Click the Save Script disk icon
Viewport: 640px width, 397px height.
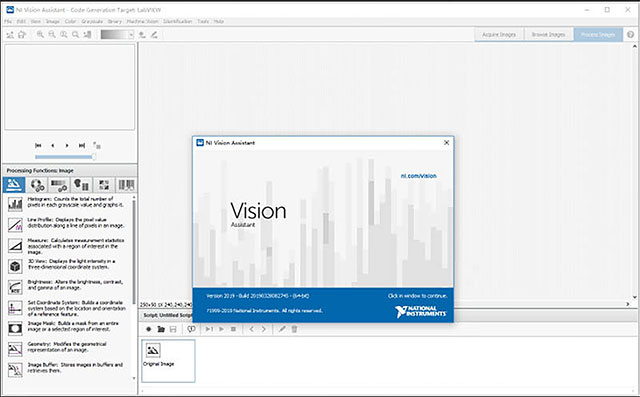[x=173, y=329]
